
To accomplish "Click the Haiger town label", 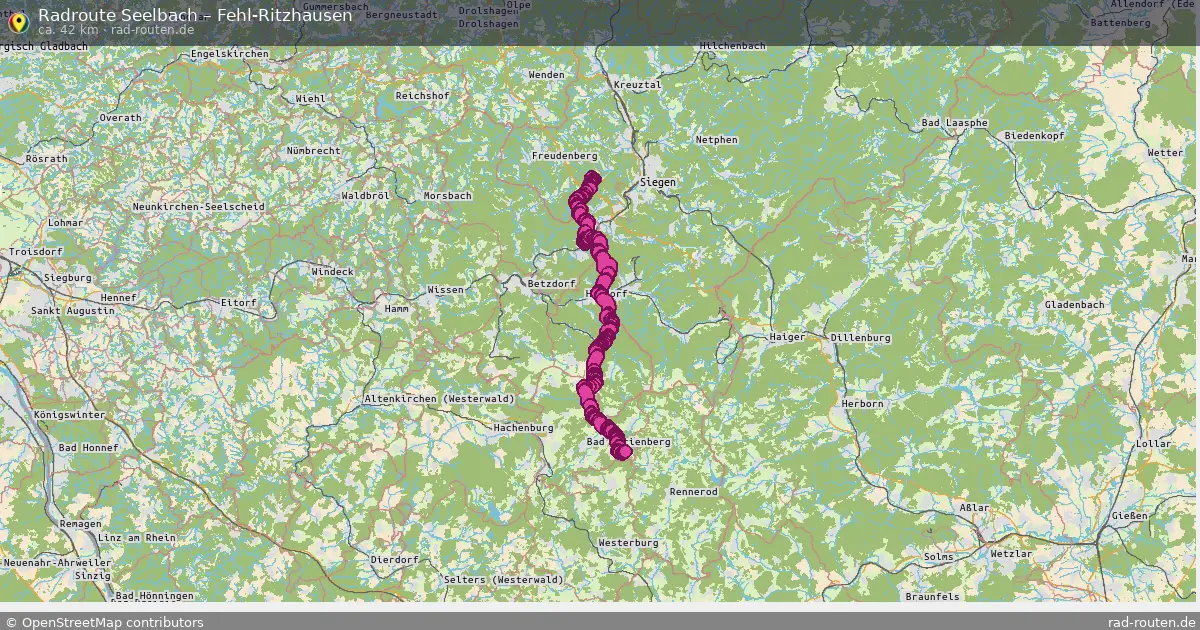I will click(787, 337).
